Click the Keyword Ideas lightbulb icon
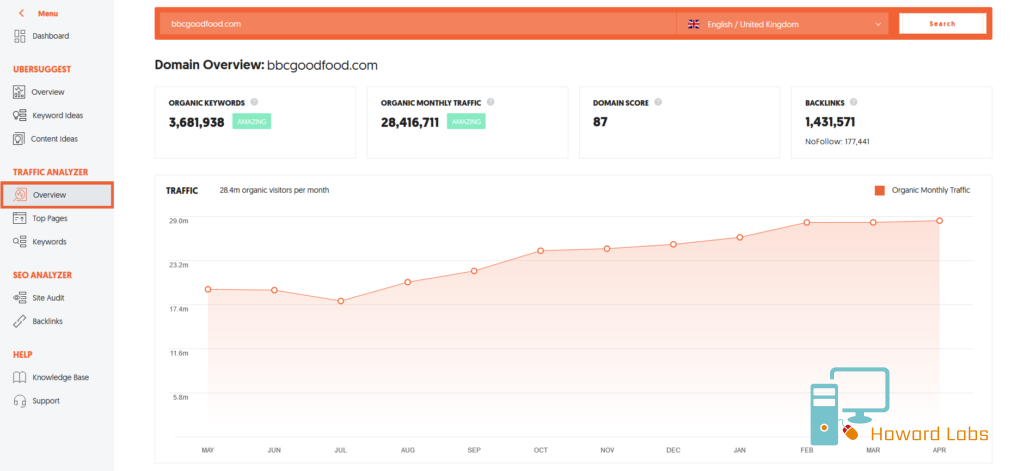 [20, 116]
